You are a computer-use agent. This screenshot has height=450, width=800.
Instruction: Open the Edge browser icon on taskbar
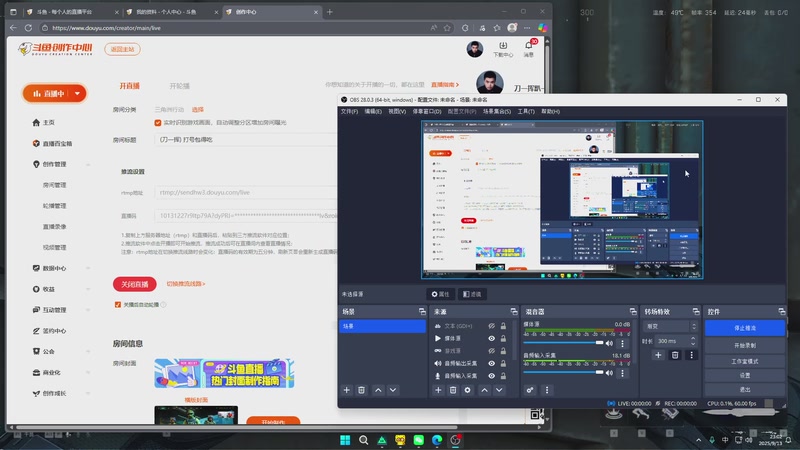tap(437, 440)
